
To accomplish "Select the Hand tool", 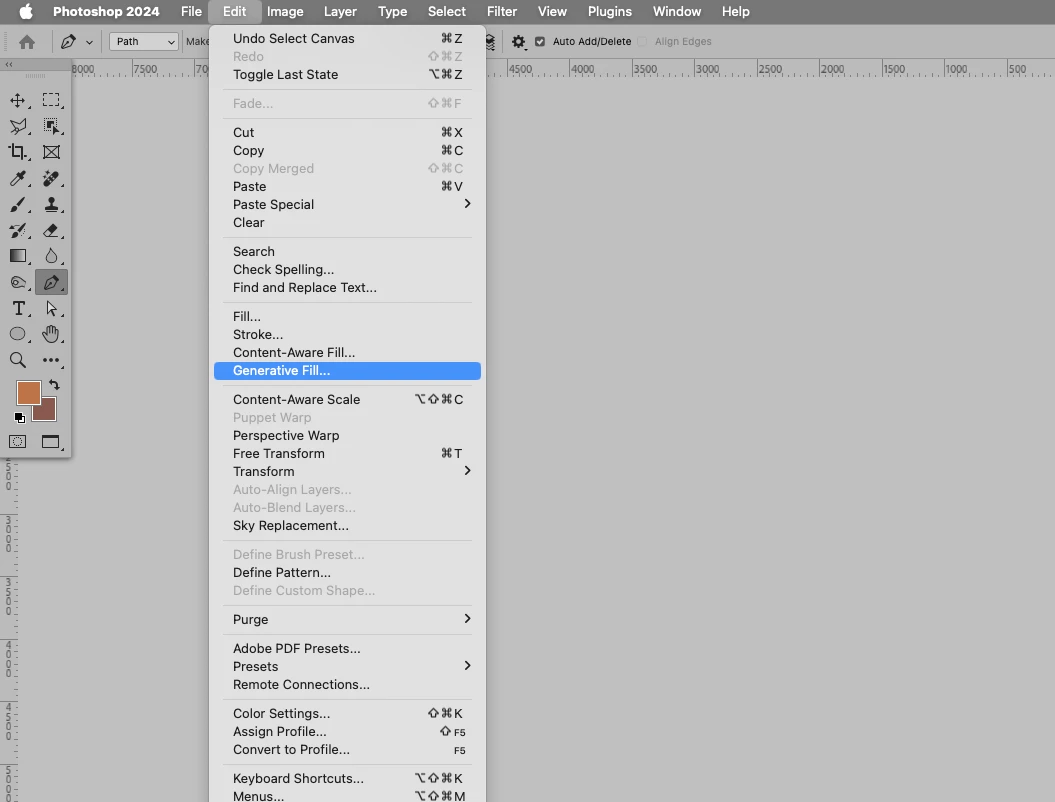I will click(51, 334).
